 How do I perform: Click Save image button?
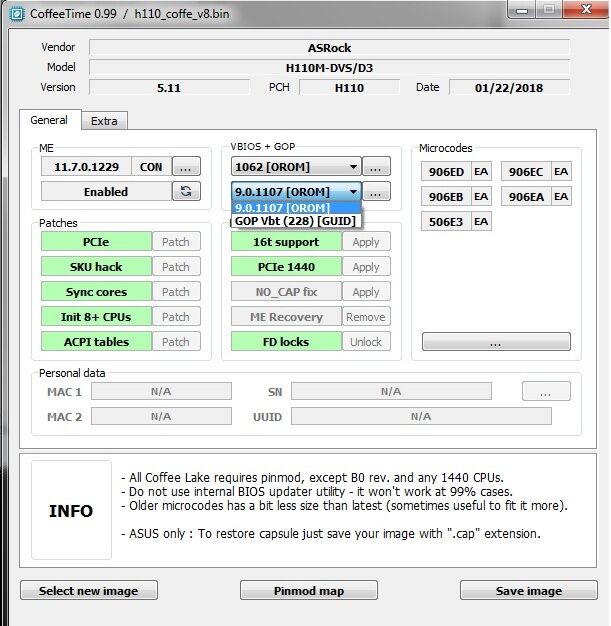point(529,590)
